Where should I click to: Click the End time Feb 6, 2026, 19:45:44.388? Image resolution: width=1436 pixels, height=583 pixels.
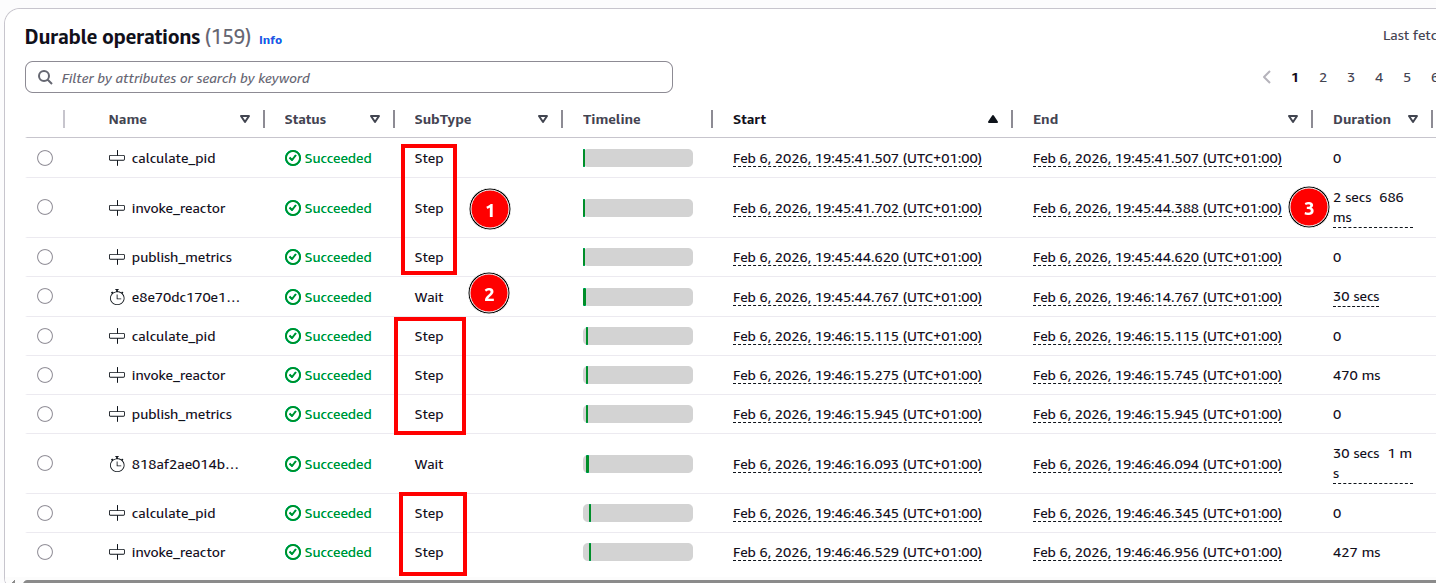(x=1157, y=208)
